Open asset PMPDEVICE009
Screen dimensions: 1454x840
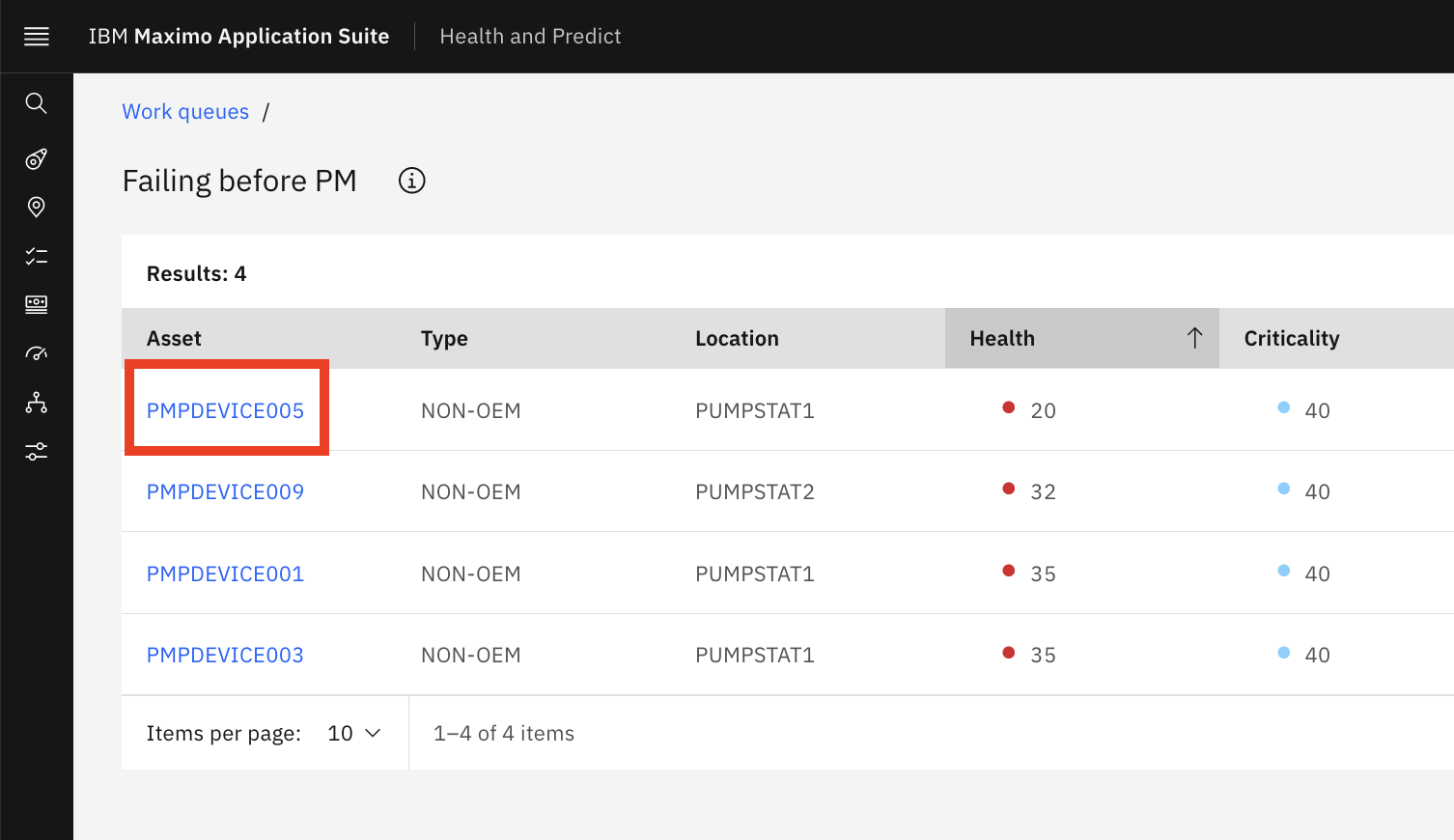point(225,491)
